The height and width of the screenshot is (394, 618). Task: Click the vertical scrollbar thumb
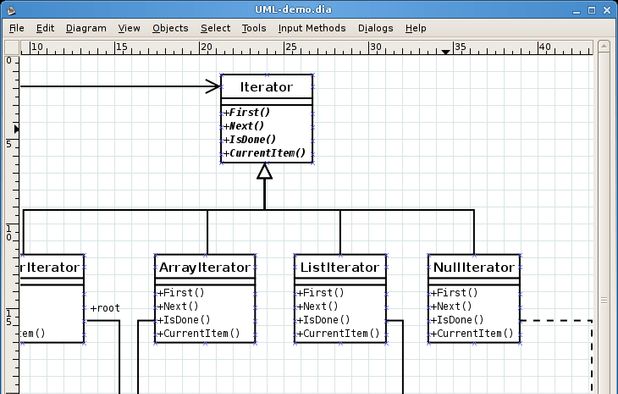(603, 299)
